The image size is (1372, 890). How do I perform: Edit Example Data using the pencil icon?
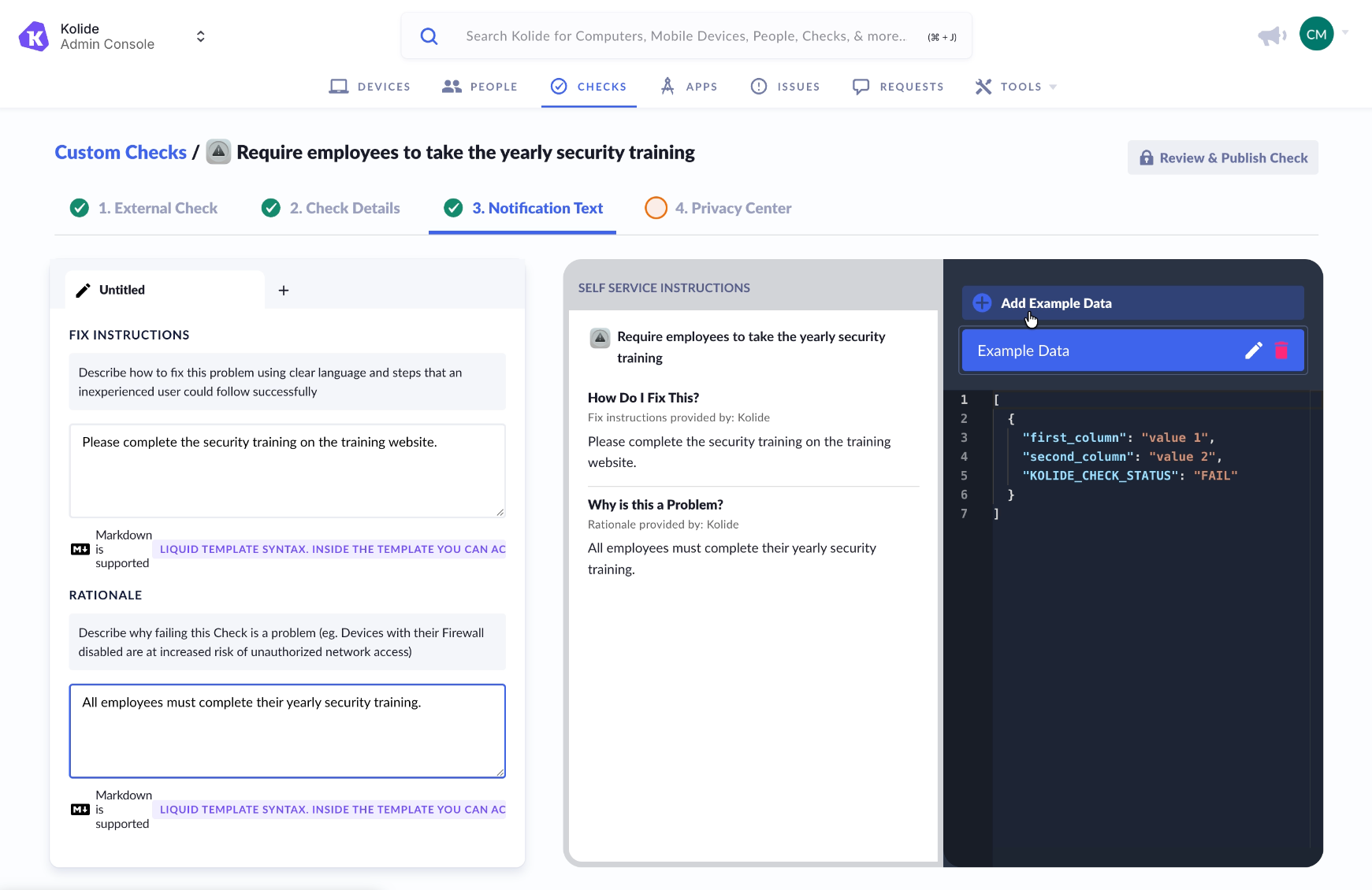(1254, 350)
